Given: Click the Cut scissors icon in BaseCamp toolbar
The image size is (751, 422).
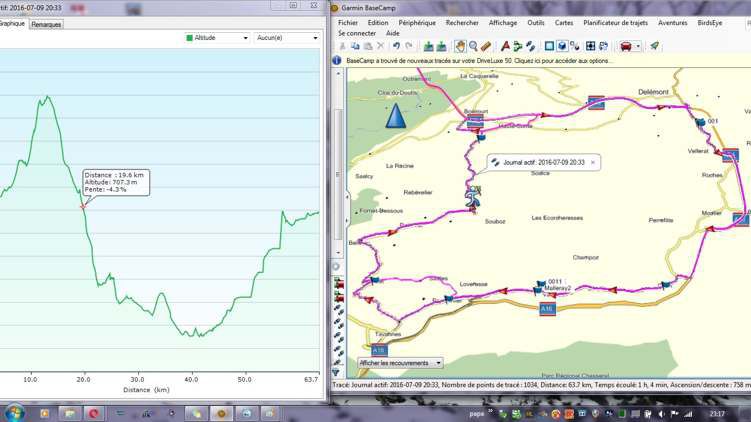Looking at the screenshot, I should [342, 46].
